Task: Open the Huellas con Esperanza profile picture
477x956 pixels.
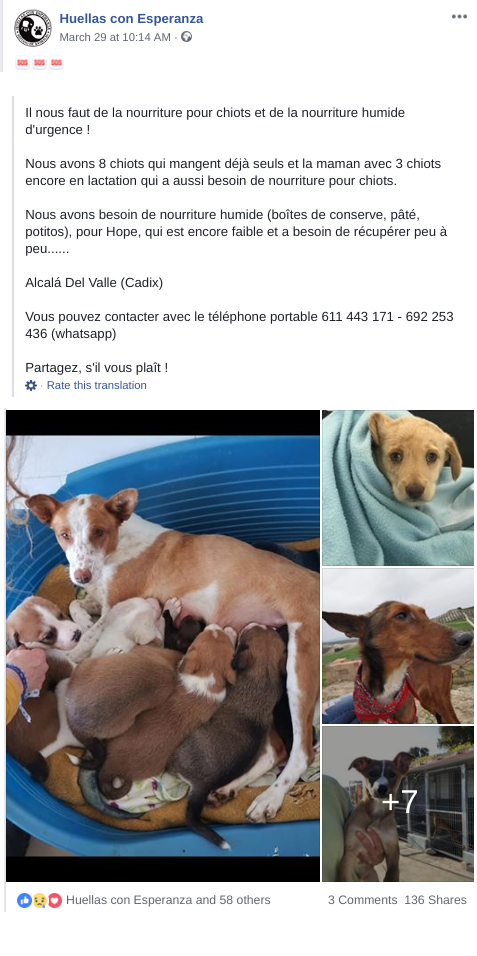Action: tap(33, 27)
